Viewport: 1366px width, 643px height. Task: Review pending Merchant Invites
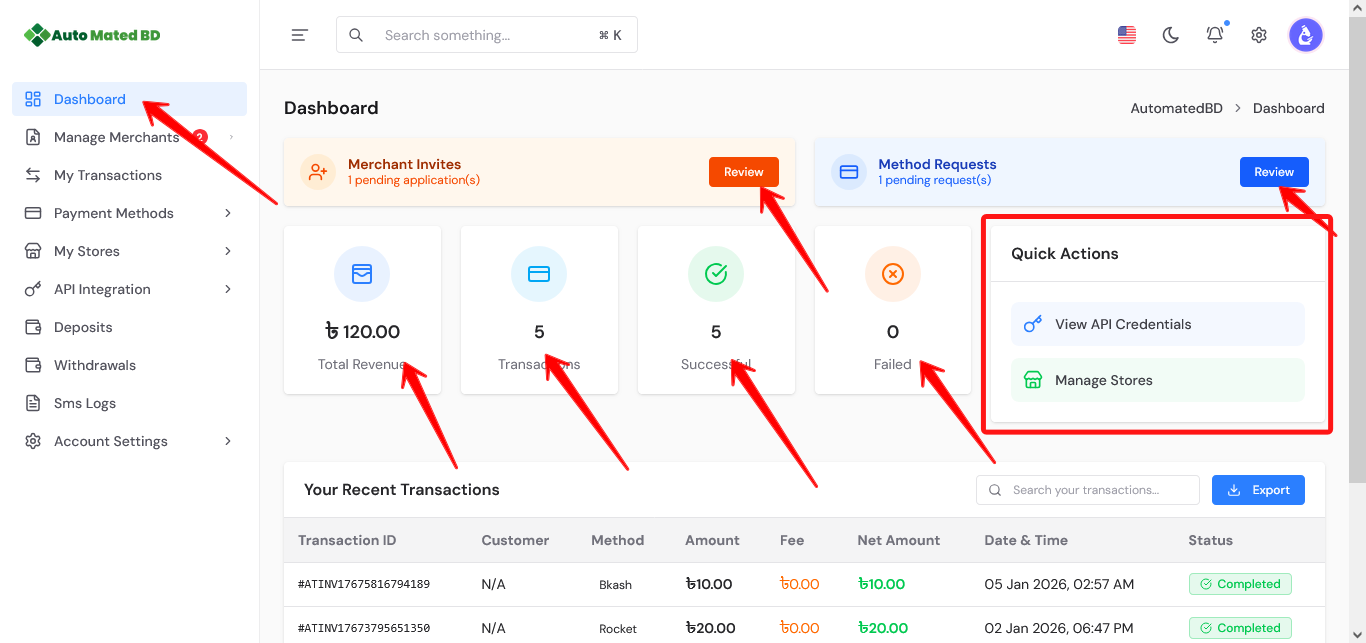tap(744, 171)
